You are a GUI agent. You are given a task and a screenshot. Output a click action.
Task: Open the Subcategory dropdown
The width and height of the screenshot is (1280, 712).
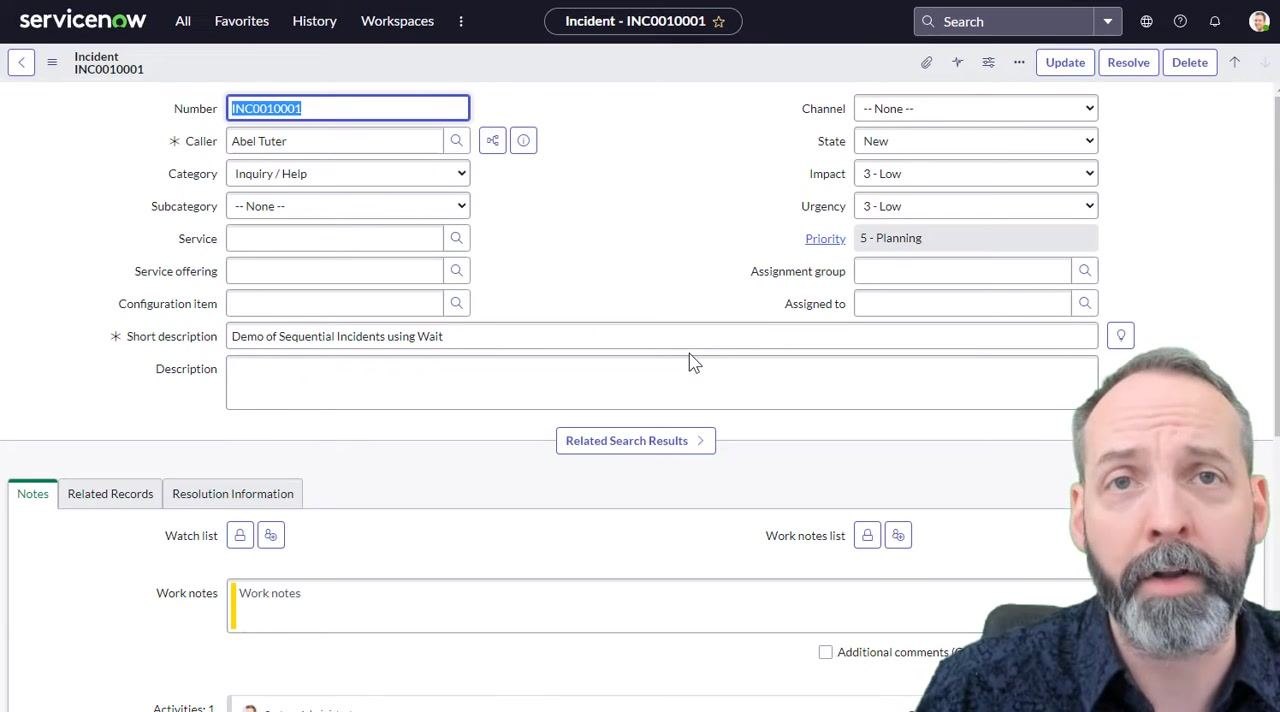click(348, 206)
